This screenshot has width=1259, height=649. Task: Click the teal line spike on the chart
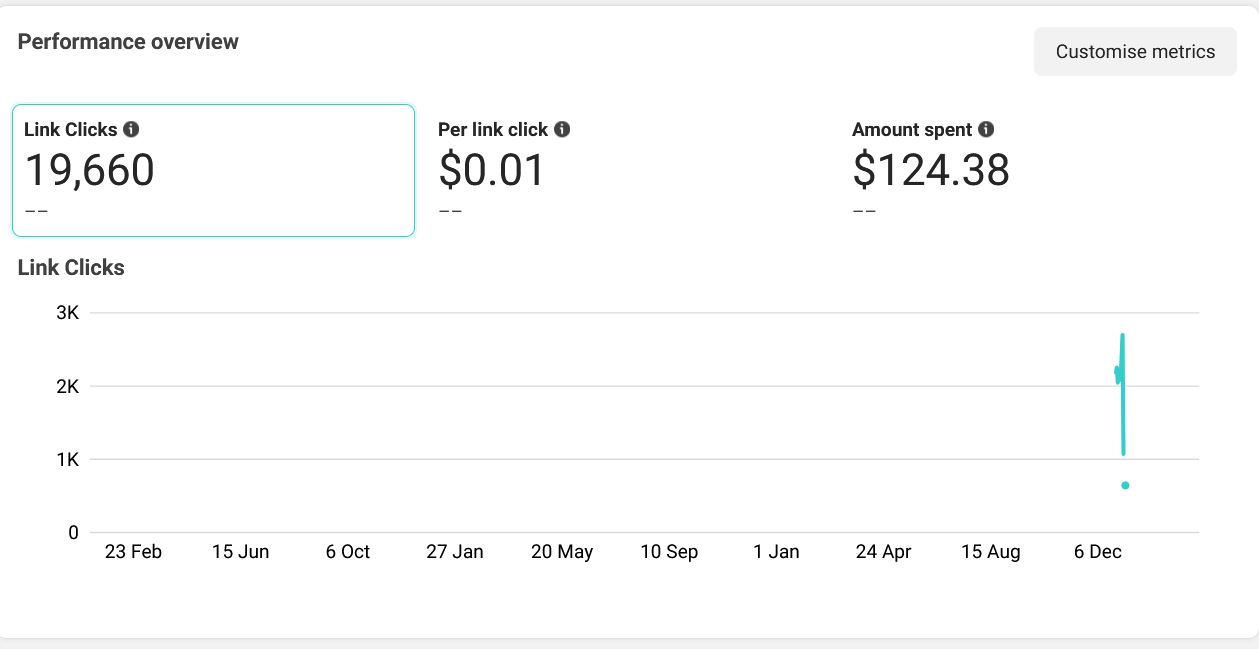(1123, 400)
